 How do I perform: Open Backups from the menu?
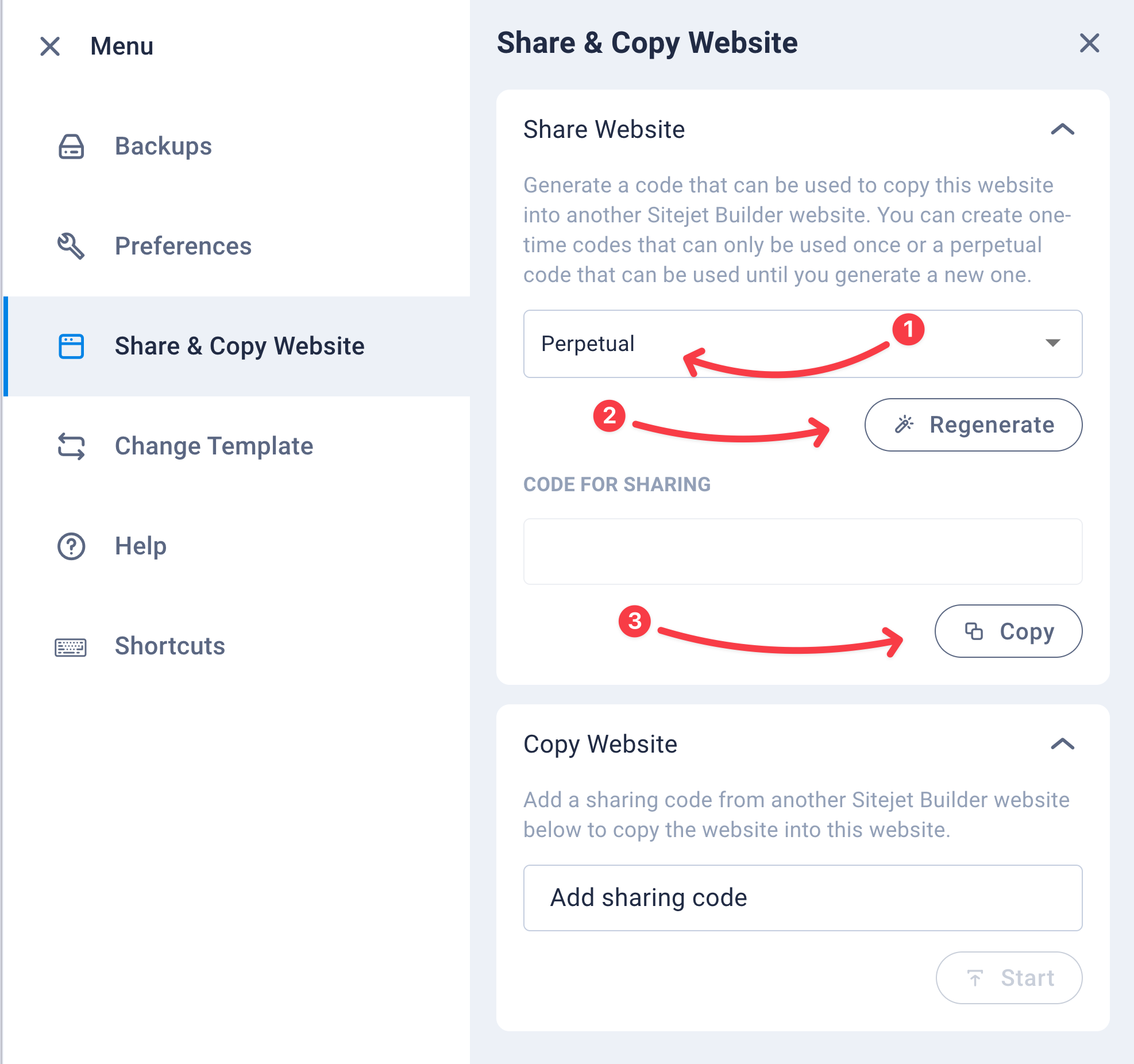tap(163, 147)
